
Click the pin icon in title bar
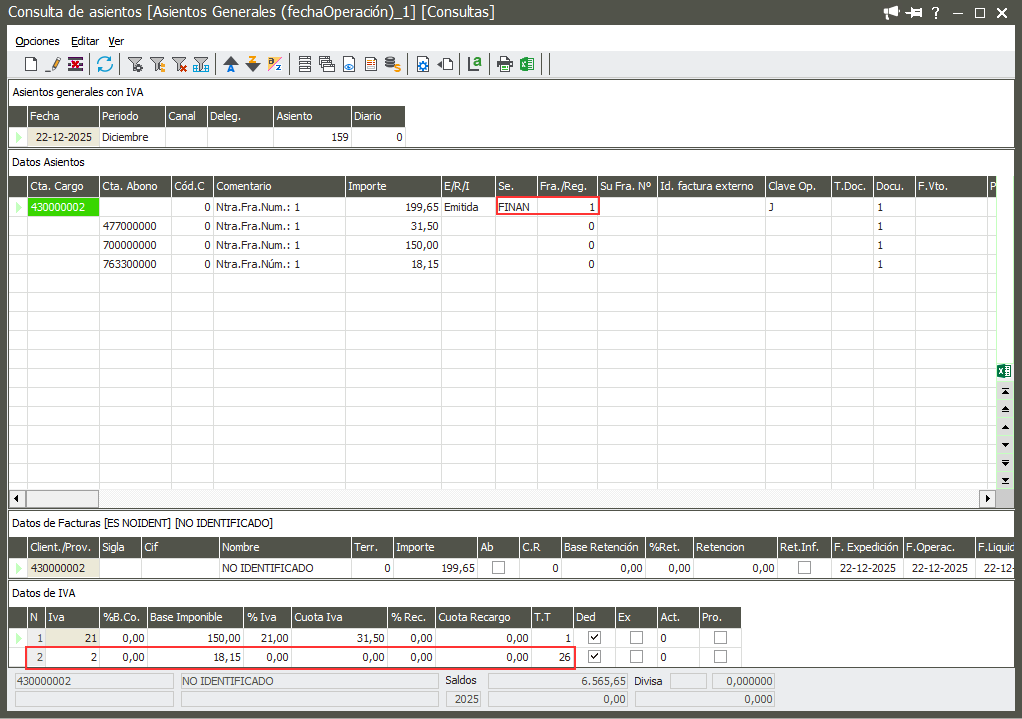coord(913,13)
